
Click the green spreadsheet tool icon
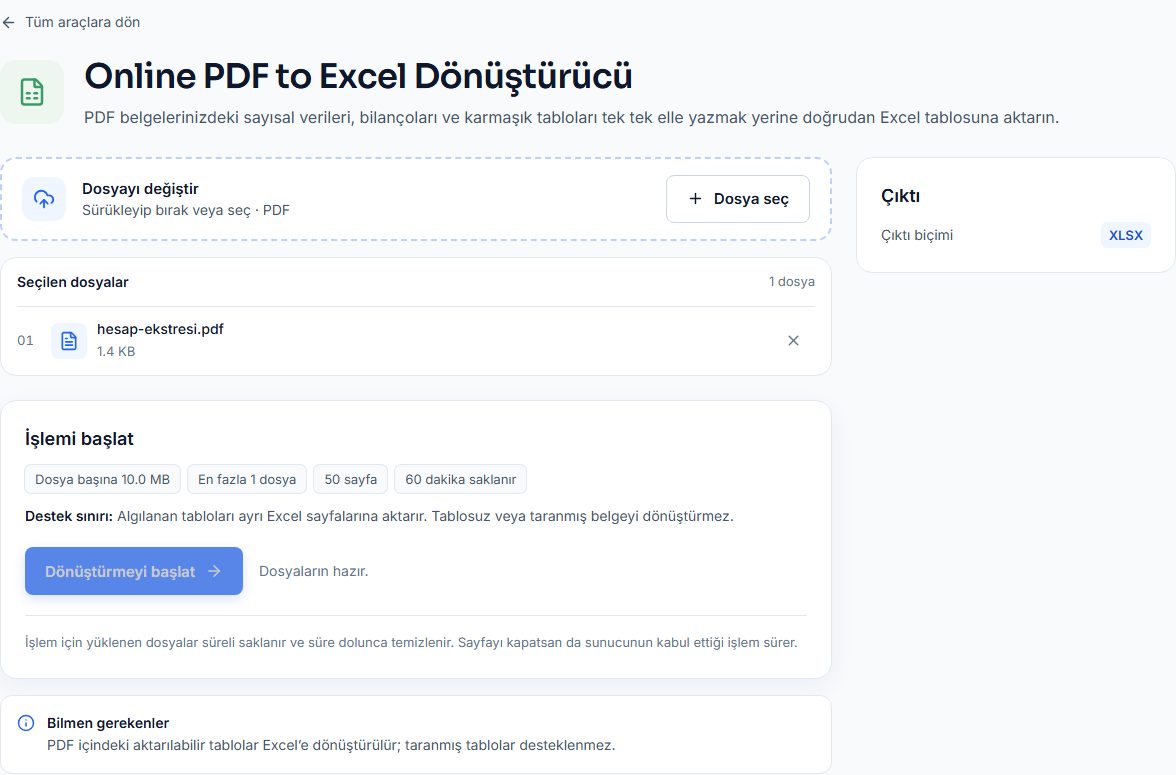(32, 92)
